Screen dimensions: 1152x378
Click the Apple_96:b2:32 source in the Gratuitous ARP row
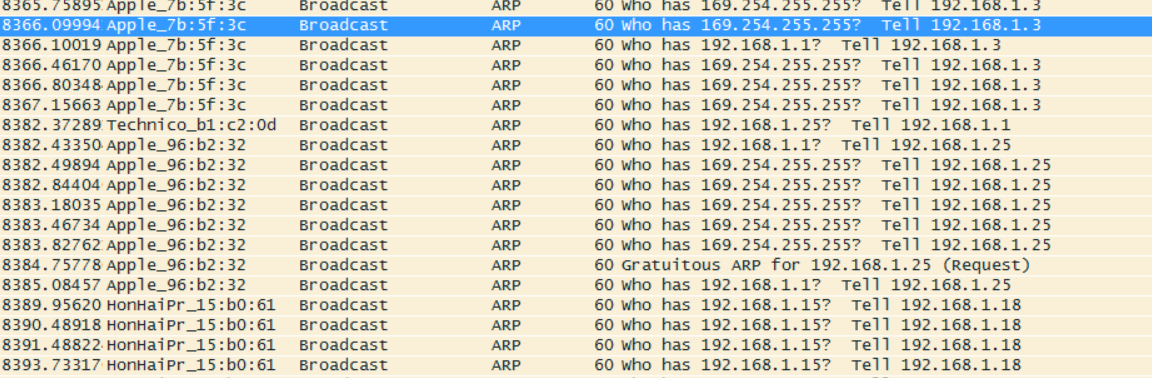tap(176, 265)
